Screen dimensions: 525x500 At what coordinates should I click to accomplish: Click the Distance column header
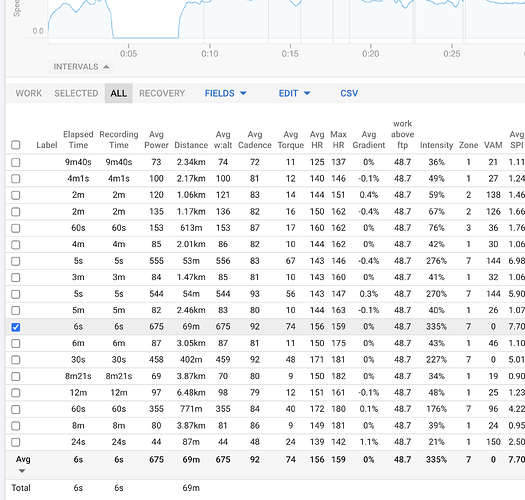(x=191, y=145)
